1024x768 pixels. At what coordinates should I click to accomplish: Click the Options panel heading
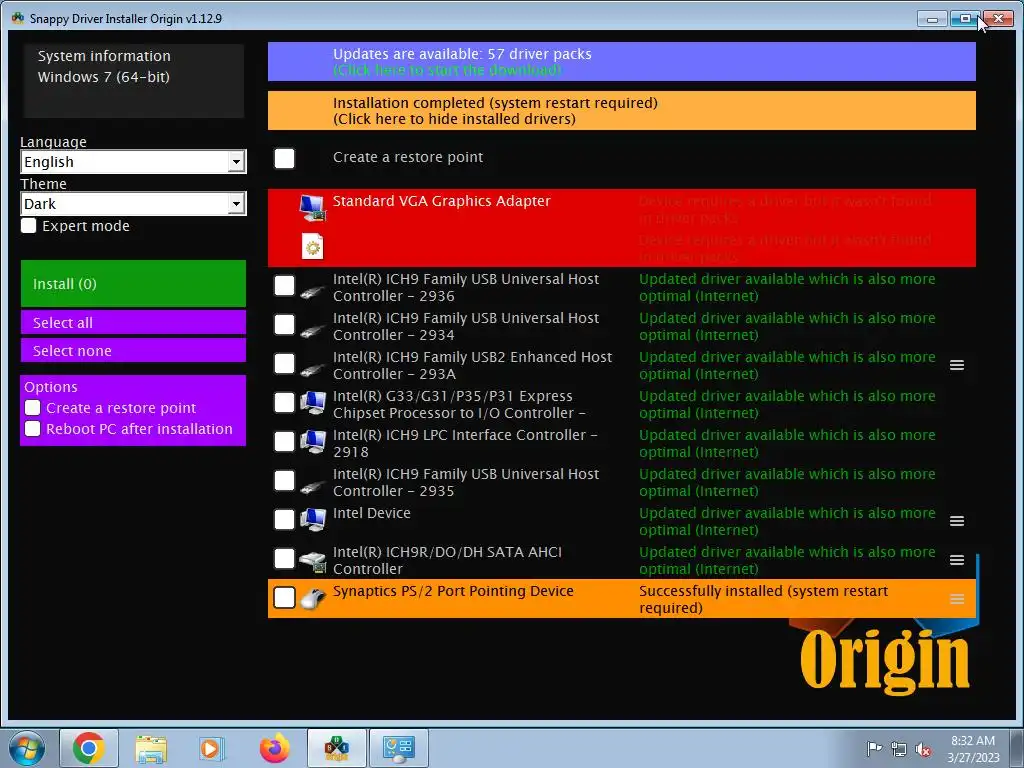[51, 387]
